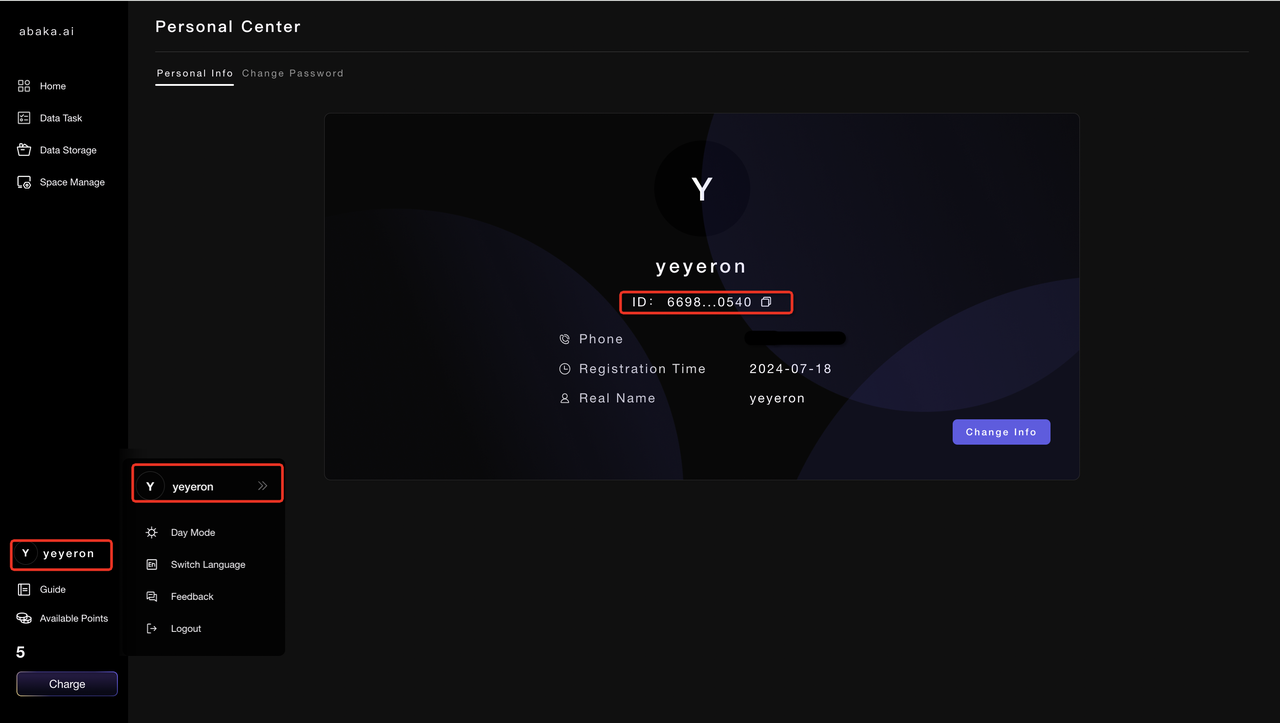Expand the yeyeron double-chevron arrow
This screenshot has width=1280, height=723.
click(x=262, y=486)
